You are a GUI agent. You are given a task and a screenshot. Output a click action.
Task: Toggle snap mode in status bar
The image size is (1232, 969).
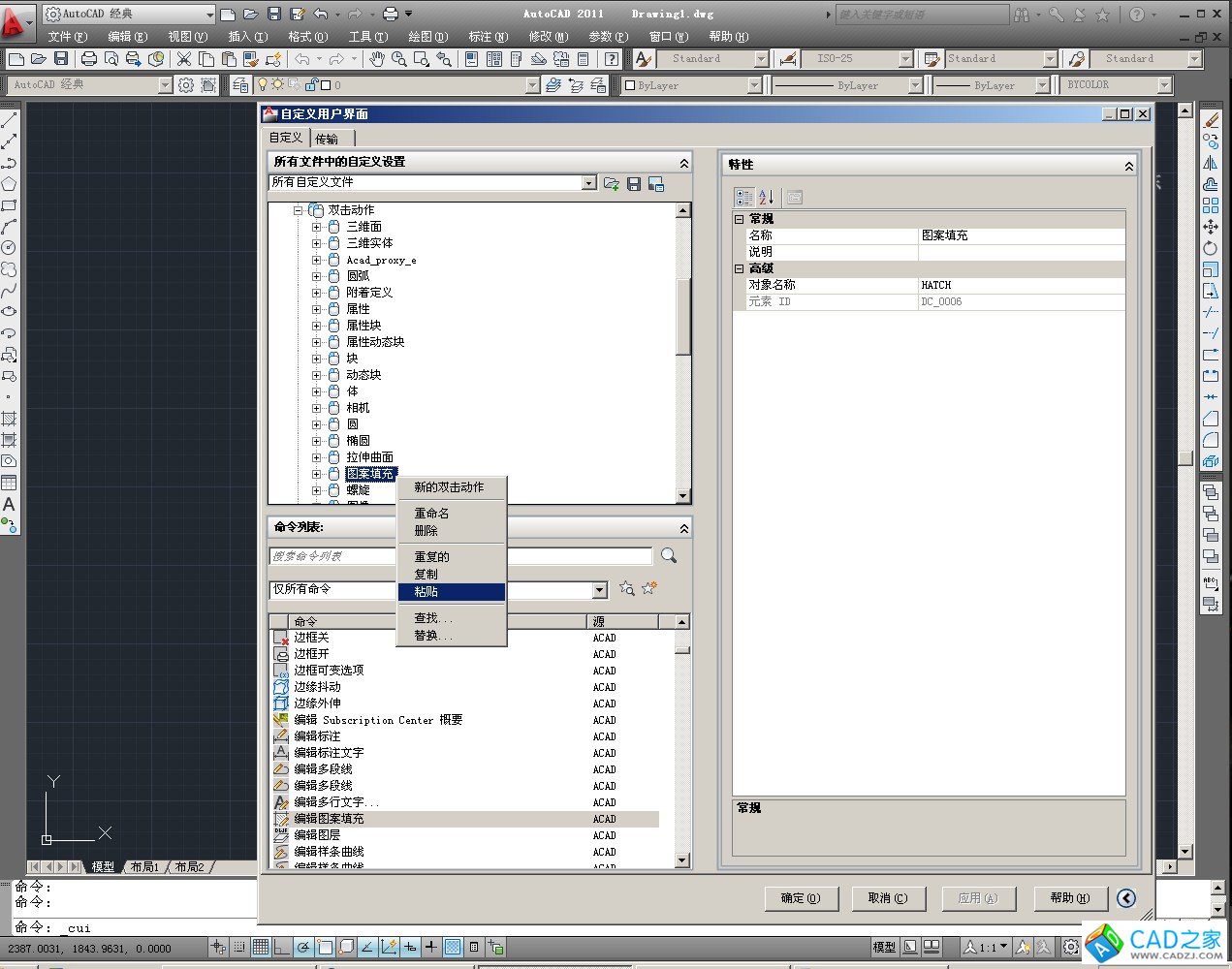[239, 947]
